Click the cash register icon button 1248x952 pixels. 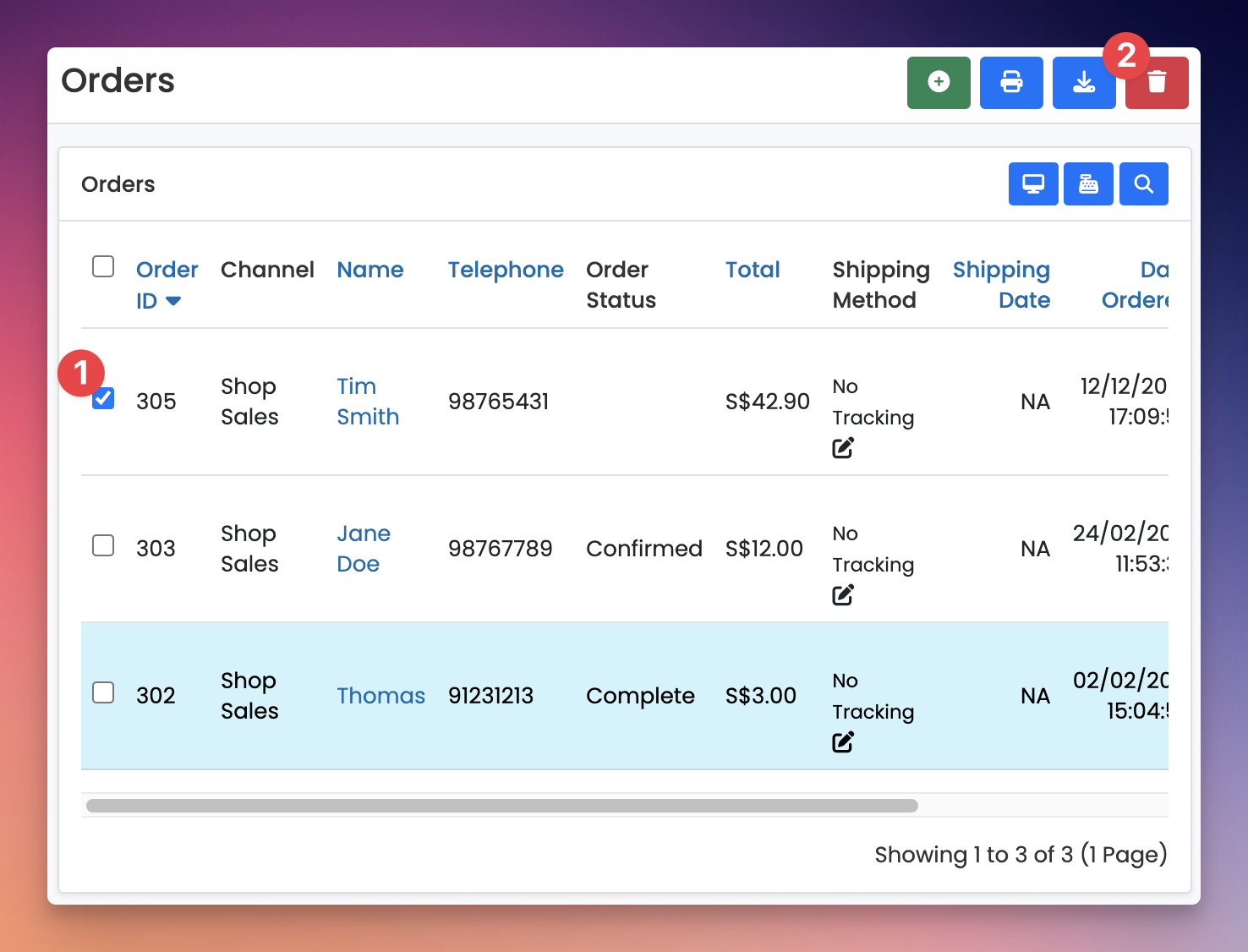point(1088,183)
